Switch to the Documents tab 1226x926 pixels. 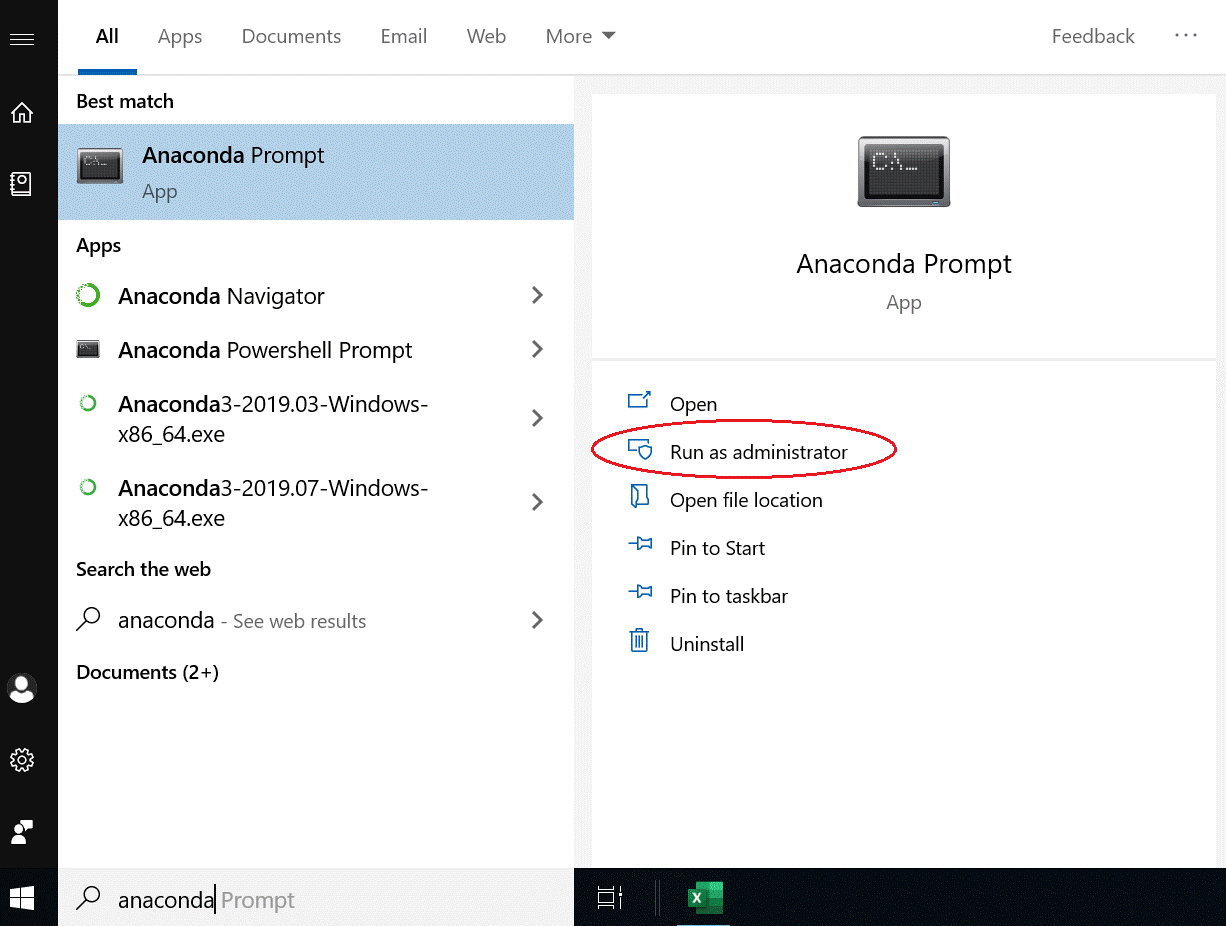291,36
